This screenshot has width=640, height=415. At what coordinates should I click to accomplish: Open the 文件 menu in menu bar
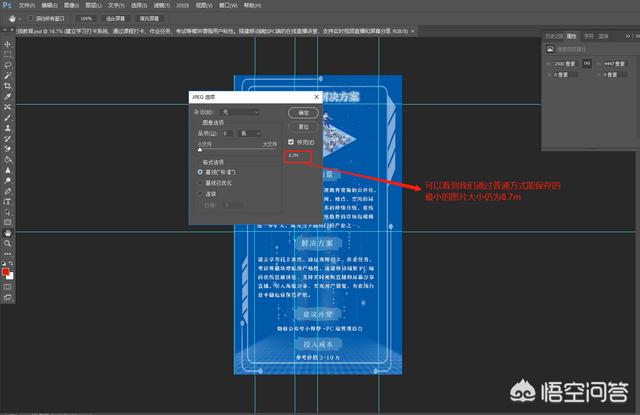point(23,5)
